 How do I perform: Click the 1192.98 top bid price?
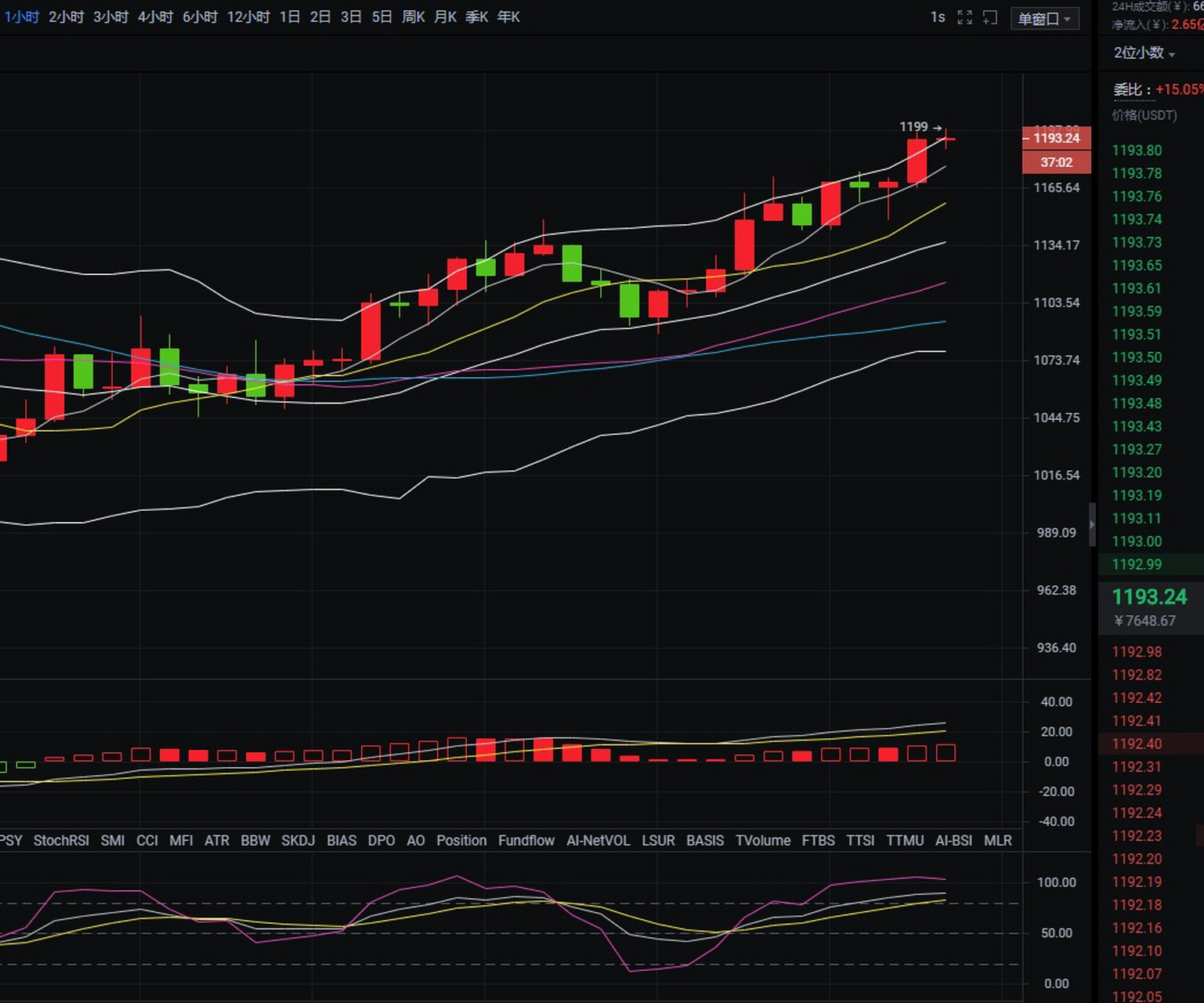point(1137,652)
